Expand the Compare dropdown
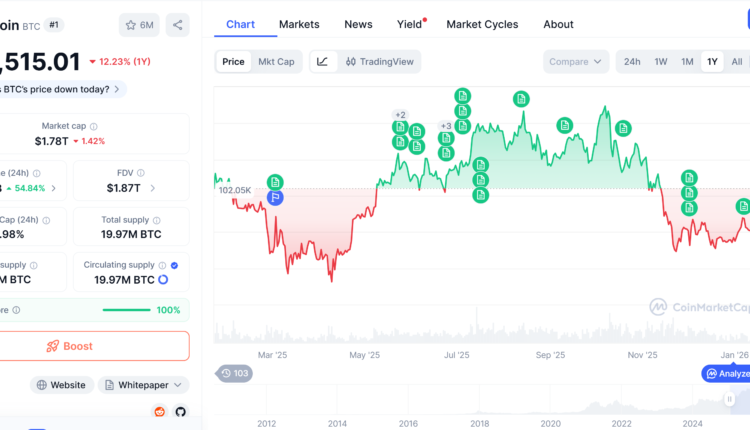The height and width of the screenshot is (430, 750). tap(576, 62)
